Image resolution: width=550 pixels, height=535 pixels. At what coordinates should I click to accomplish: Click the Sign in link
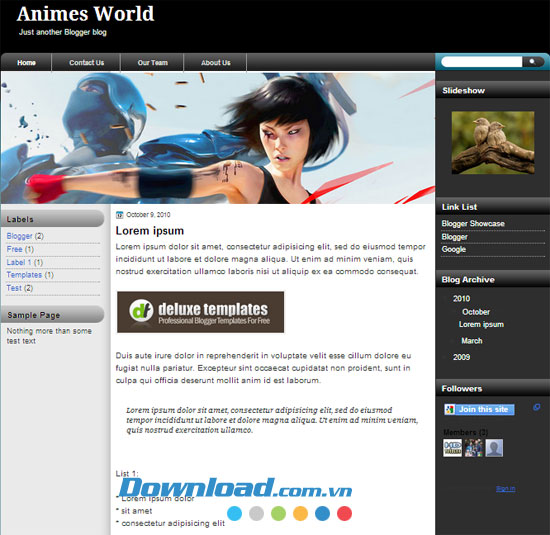pos(505,489)
